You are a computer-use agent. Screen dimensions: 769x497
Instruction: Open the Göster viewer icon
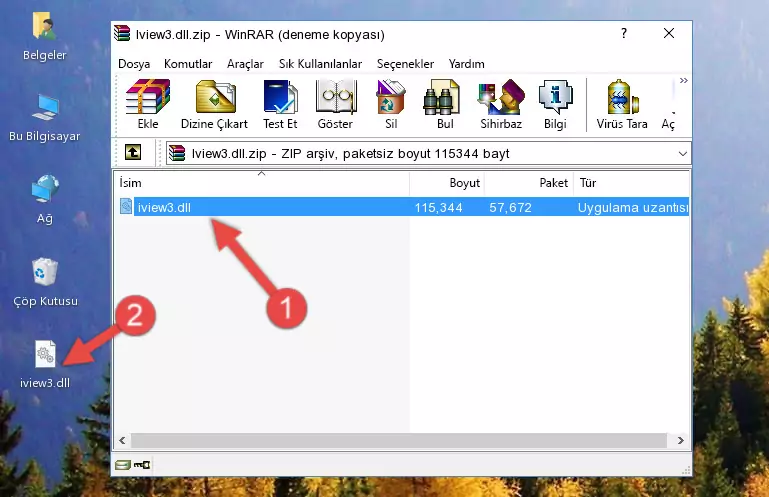tap(335, 105)
